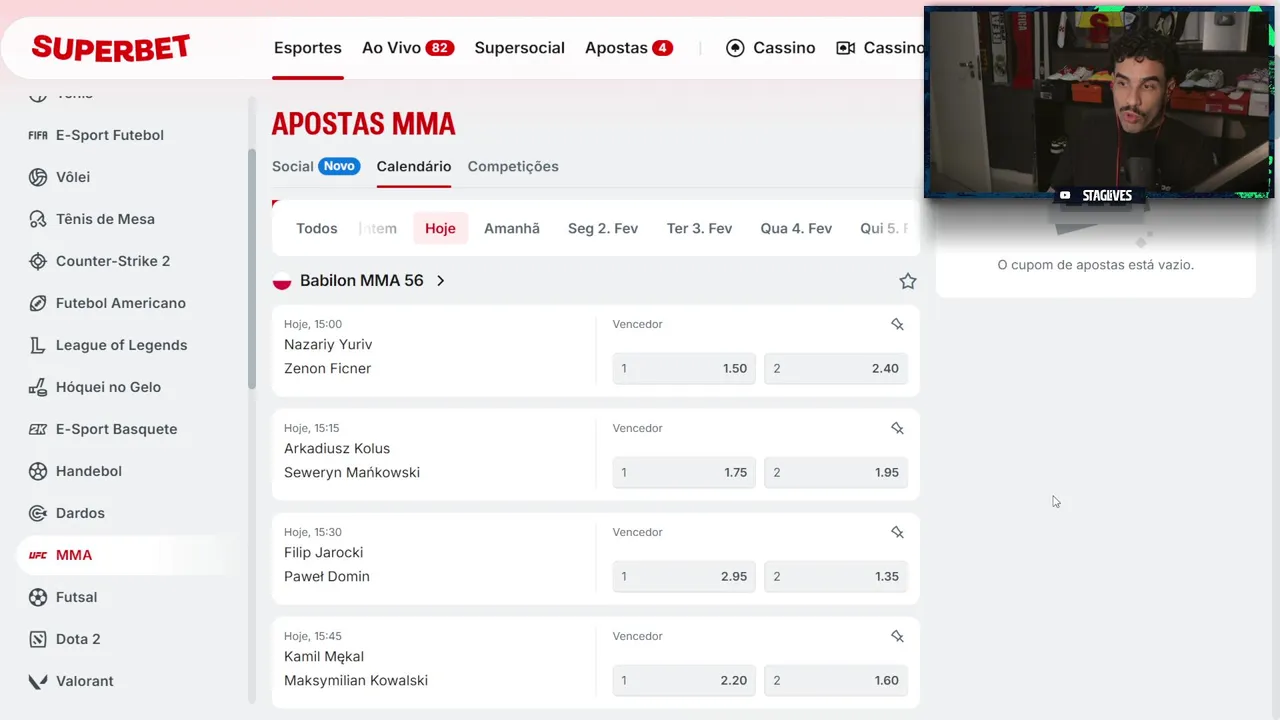The height and width of the screenshot is (720, 1280).
Task: Pin the Nazariy Yuriv vs Zenon Ficner fight
Action: pyautogui.click(x=897, y=324)
